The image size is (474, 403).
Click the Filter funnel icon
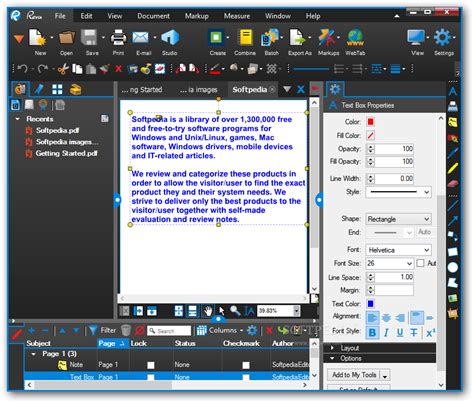point(93,330)
